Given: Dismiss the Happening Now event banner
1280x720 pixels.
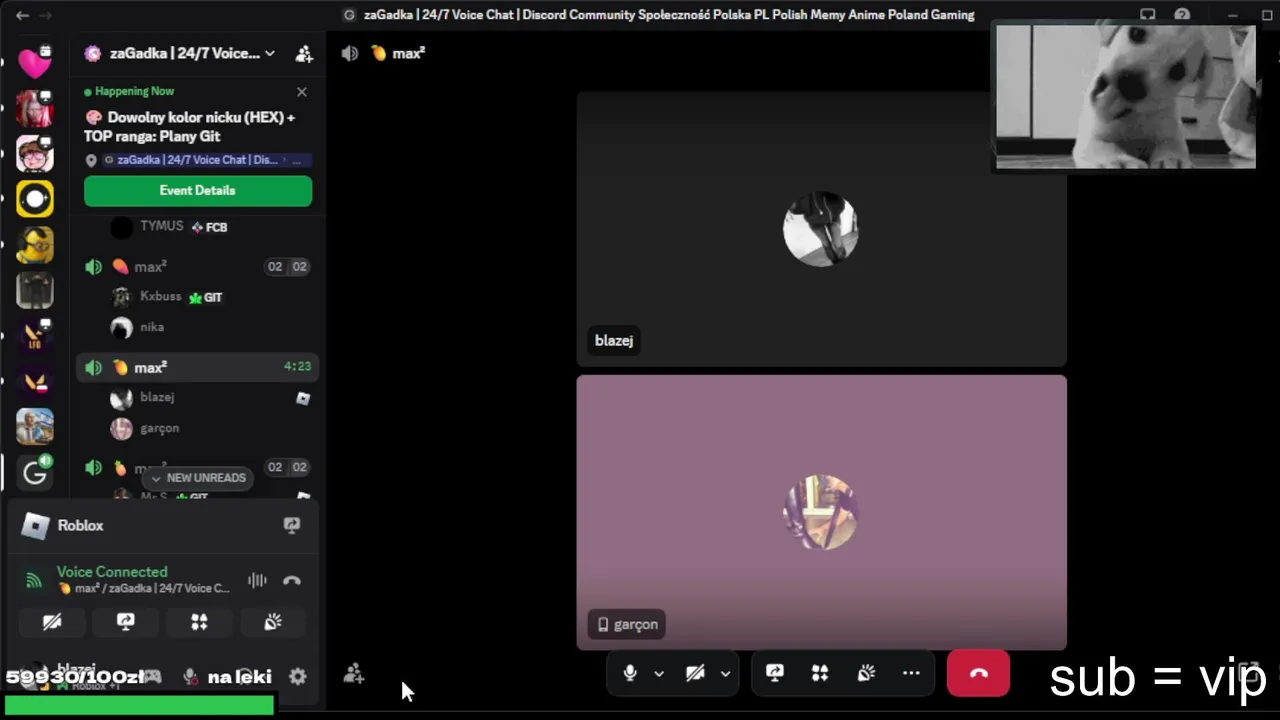Looking at the screenshot, I should tap(302, 92).
